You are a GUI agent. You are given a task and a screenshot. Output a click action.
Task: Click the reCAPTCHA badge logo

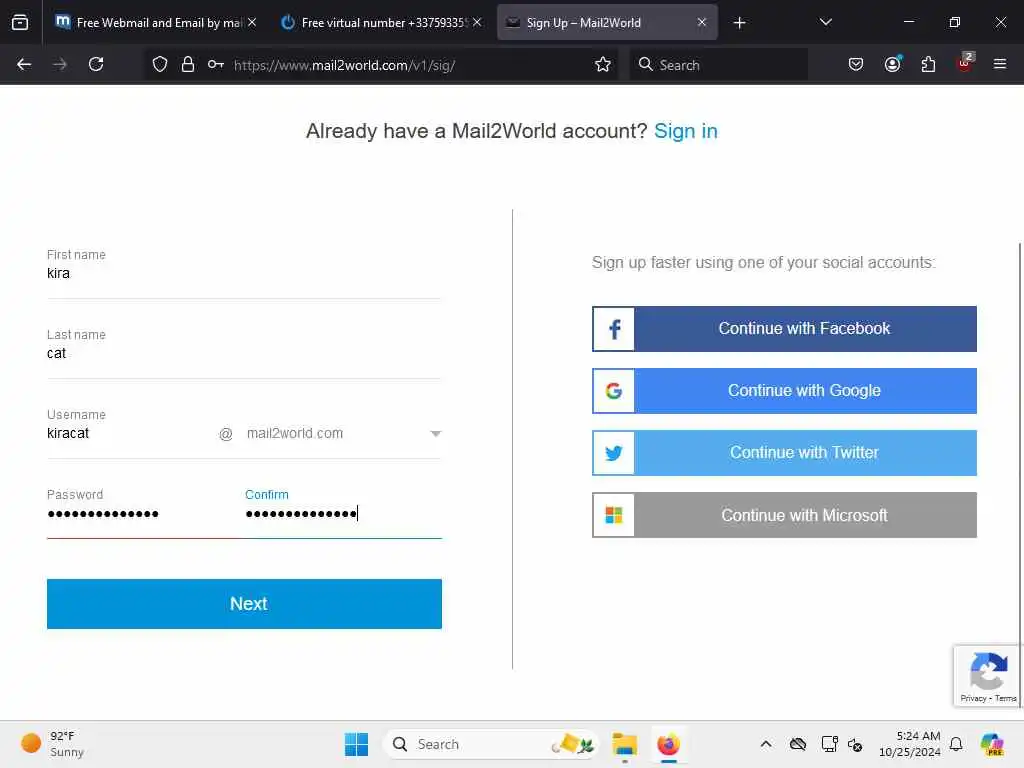[988, 671]
